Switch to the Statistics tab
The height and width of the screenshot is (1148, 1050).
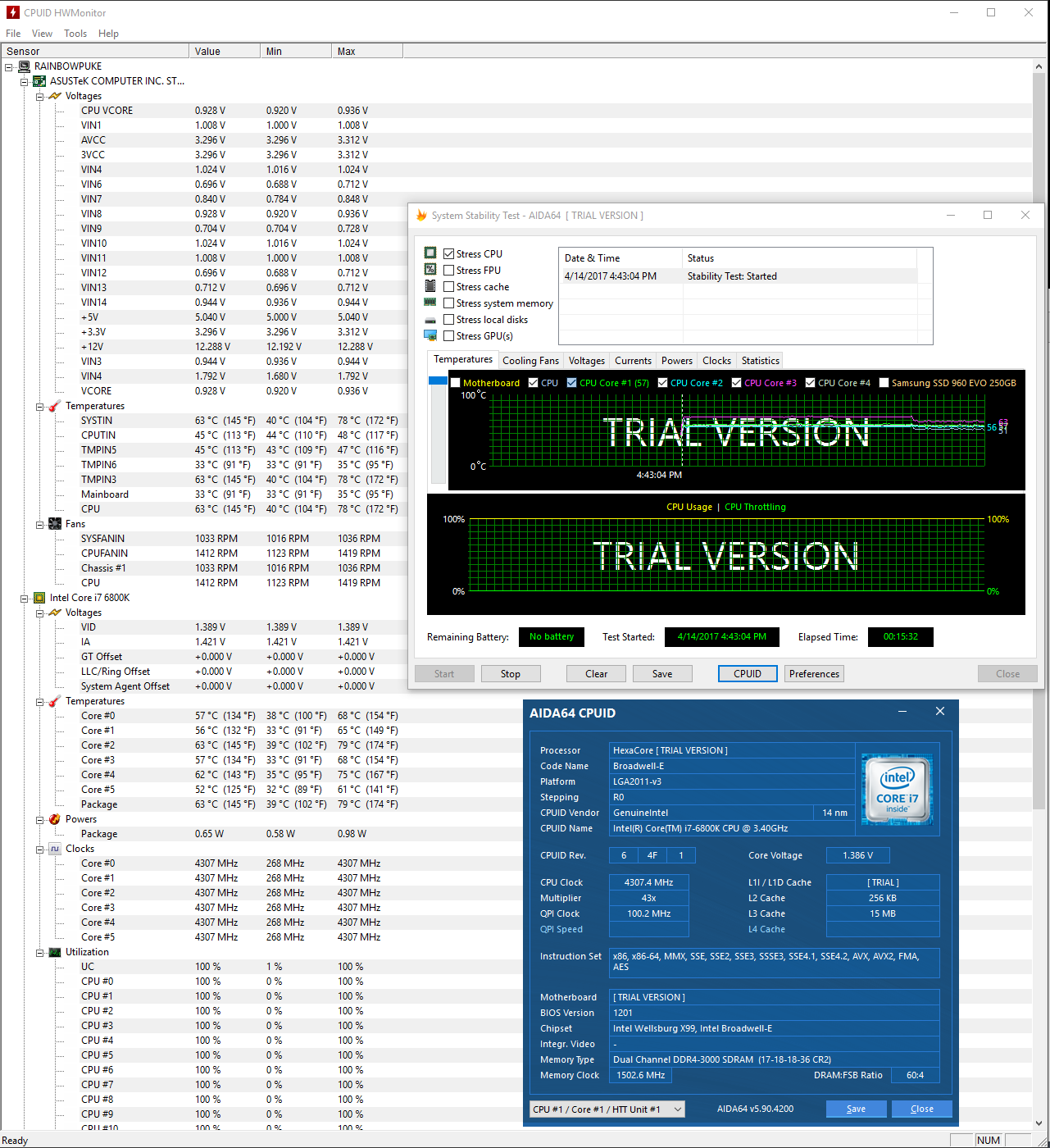point(761,361)
